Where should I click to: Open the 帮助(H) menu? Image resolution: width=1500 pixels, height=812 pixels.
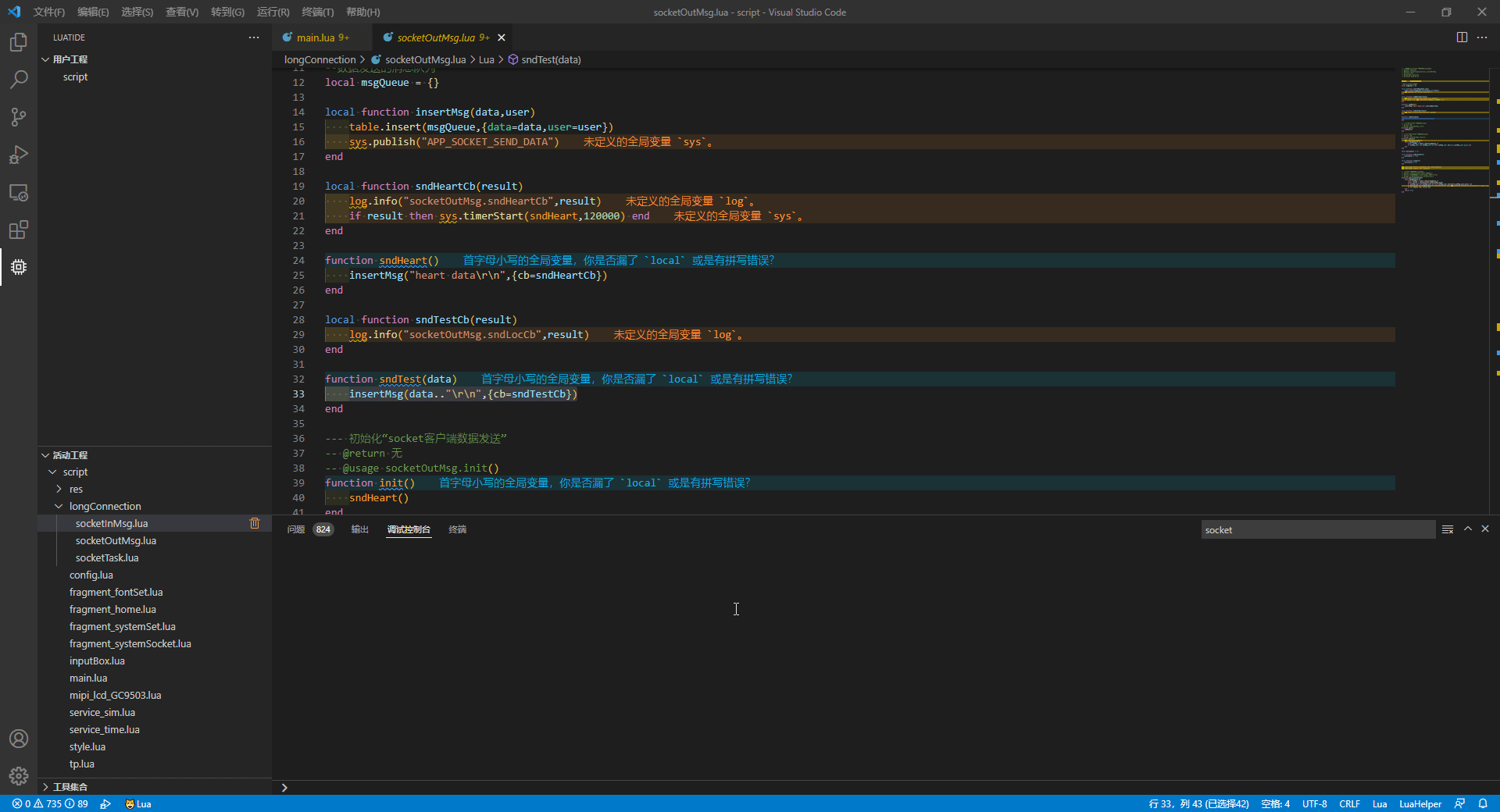363,12
